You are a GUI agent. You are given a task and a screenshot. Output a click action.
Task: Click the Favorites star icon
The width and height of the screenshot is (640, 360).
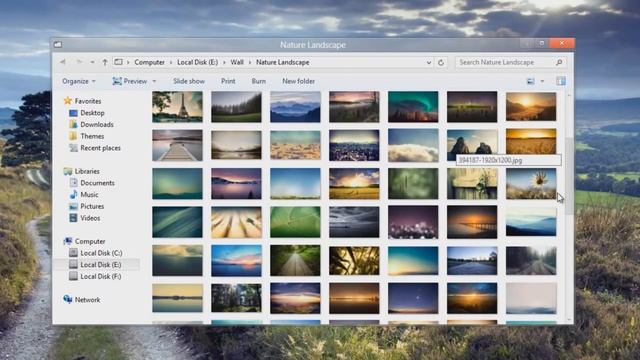68,100
